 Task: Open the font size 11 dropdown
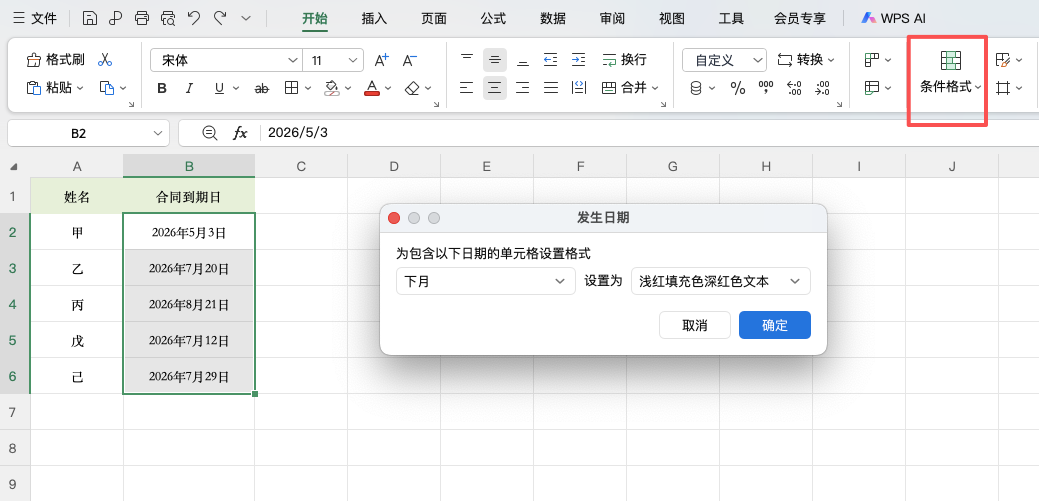(x=353, y=60)
